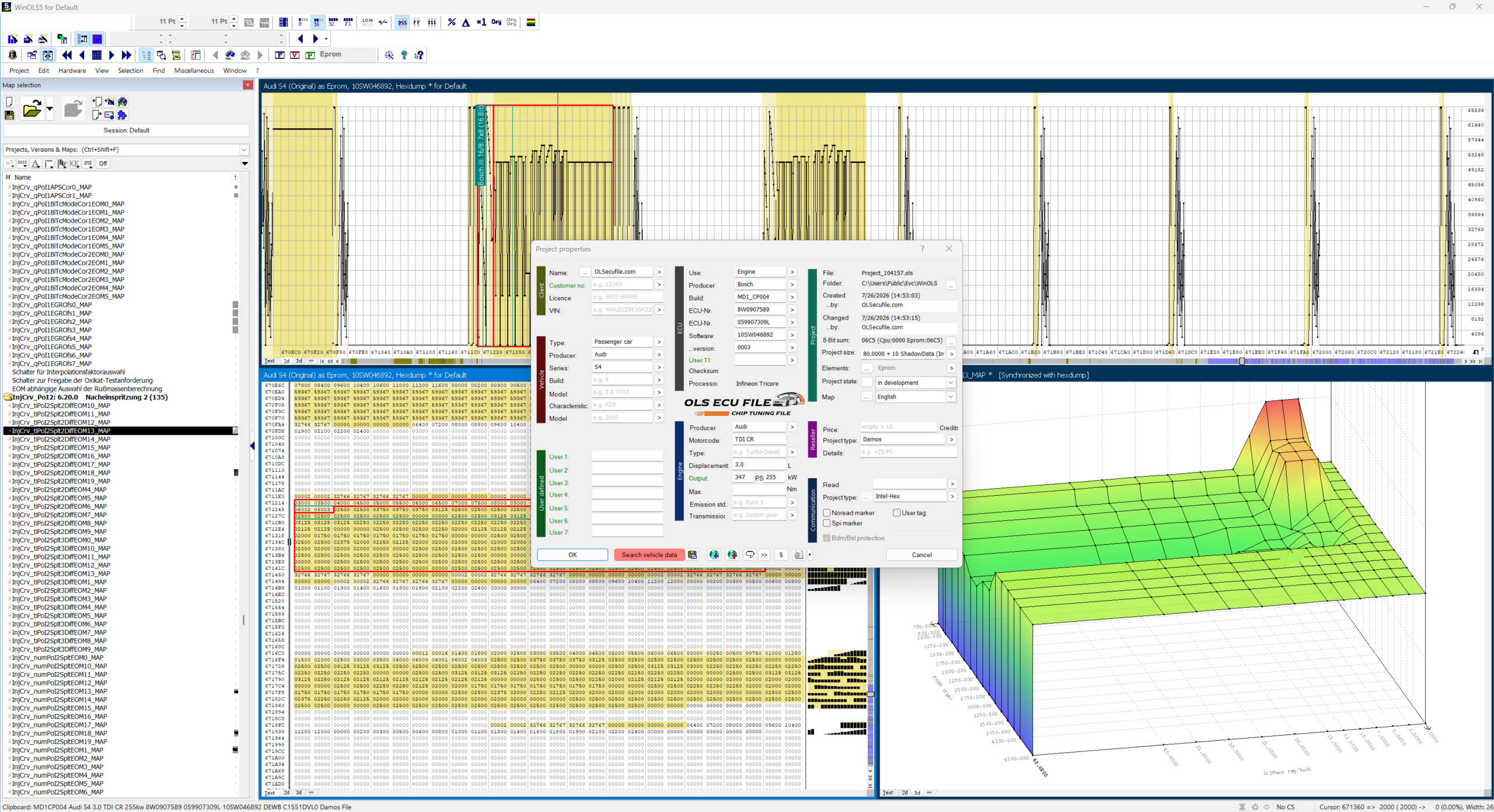Toggle hexadecimal FF number format
The width and height of the screenshot is (1494, 812).
point(417,22)
